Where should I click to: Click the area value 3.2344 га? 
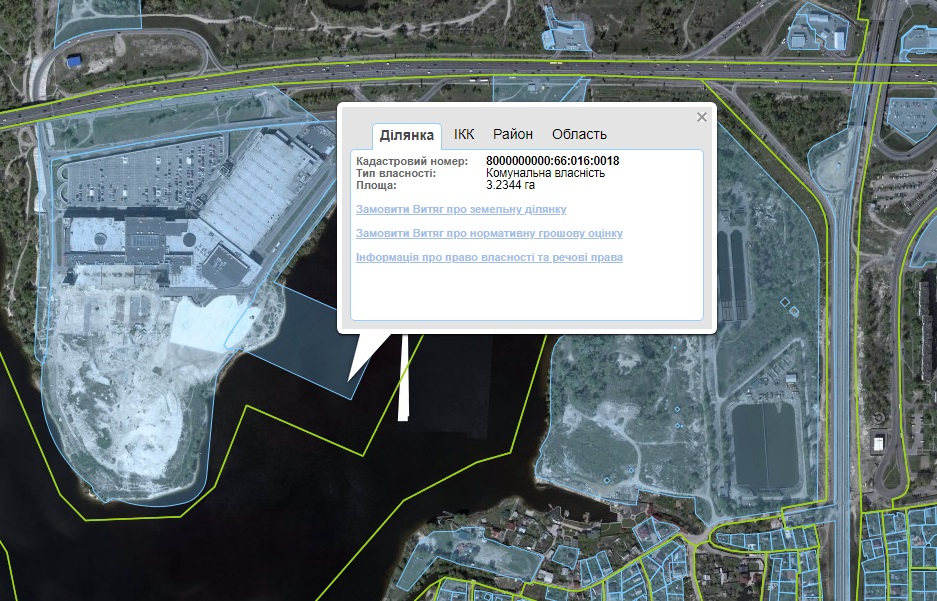click(510, 185)
